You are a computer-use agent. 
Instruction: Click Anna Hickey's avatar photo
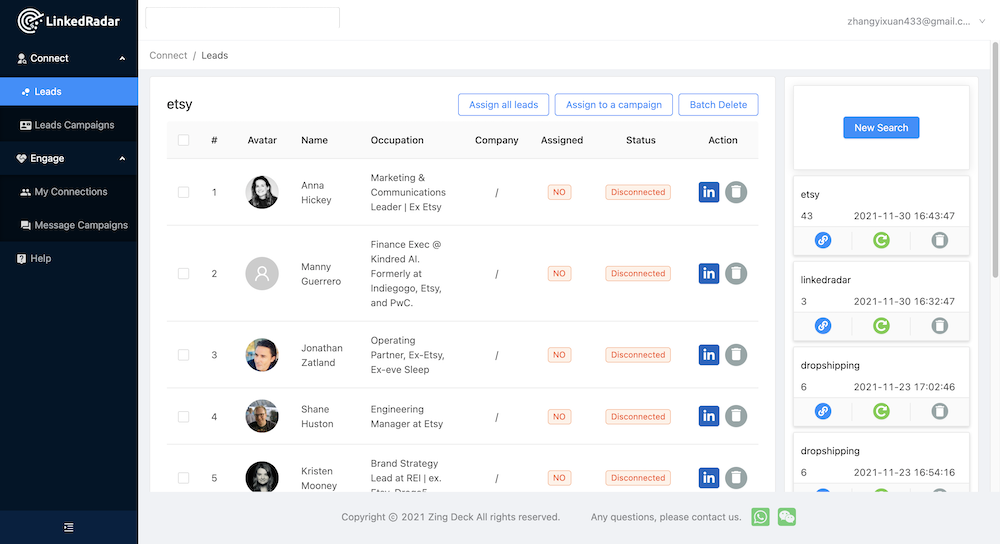262,192
